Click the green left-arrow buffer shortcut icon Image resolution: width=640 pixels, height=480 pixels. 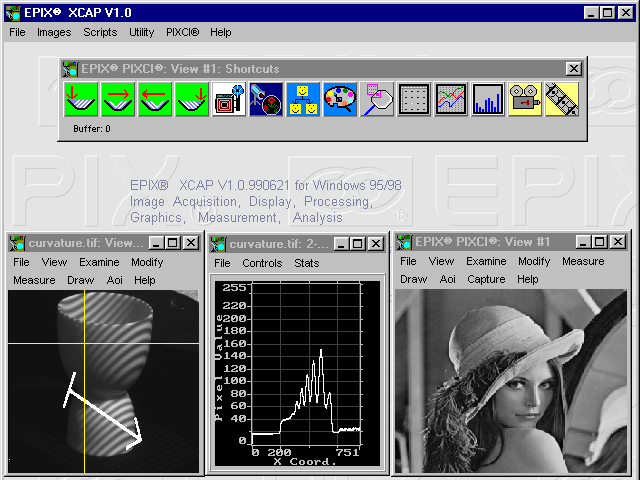[155, 99]
